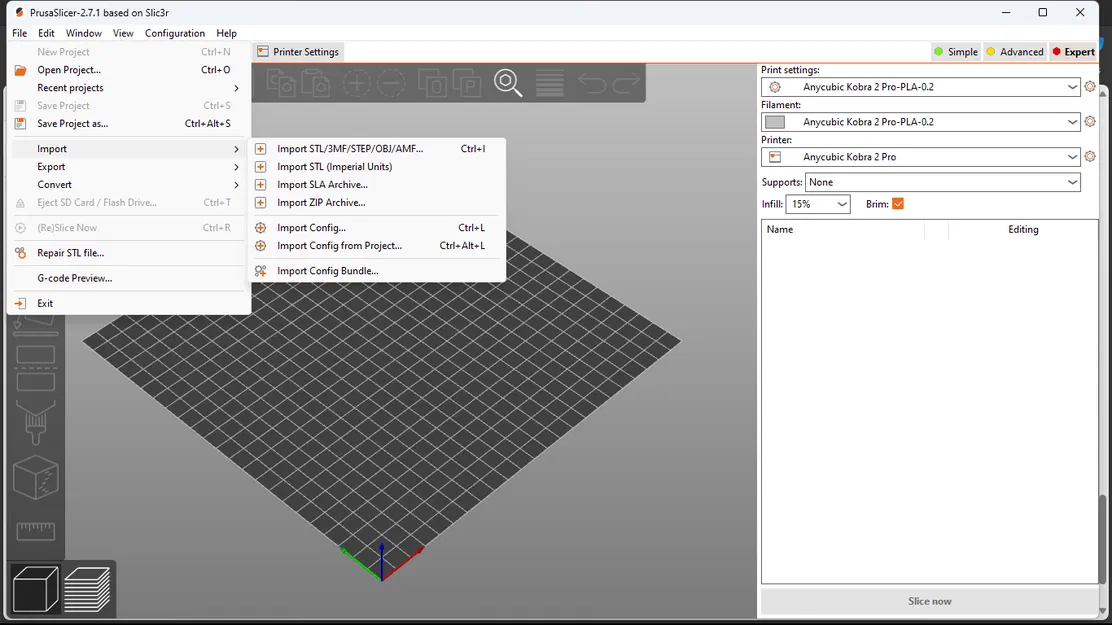Switch to Advanced mode
This screenshot has width=1112, height=625.
point(1015,52)
